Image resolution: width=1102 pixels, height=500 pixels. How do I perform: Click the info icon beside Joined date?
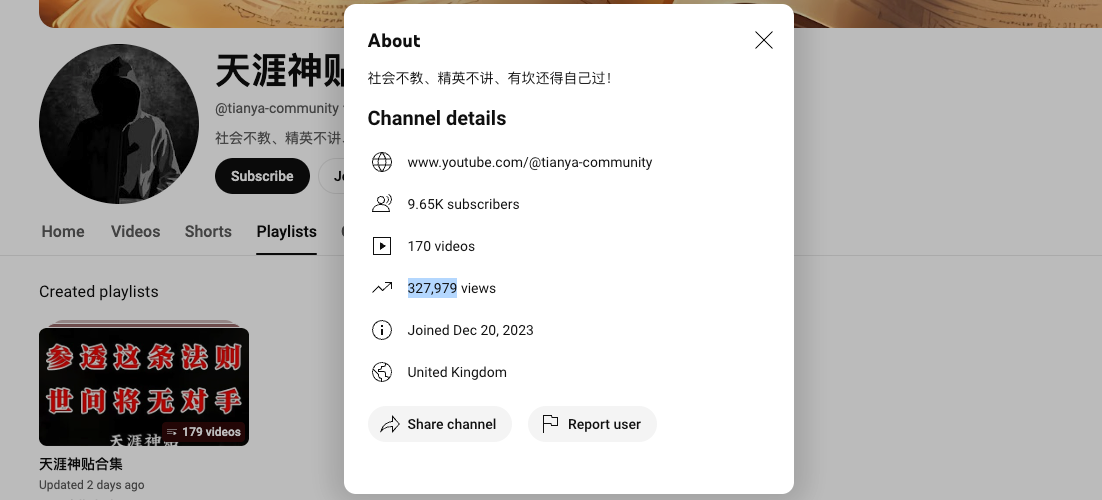pos(382,330)
